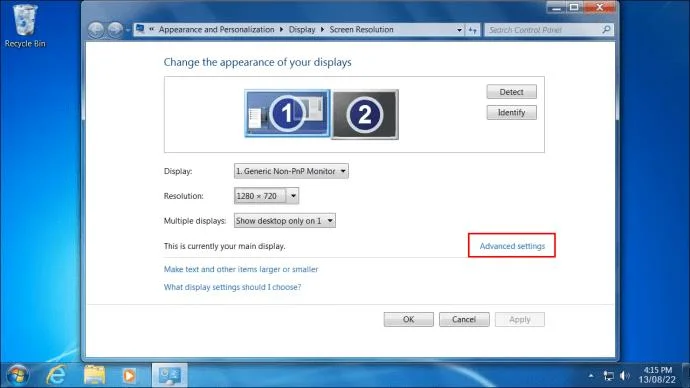Click 'This is currently your main display.' text
This screenshot has height=388, width=690.
click(224, 246)
